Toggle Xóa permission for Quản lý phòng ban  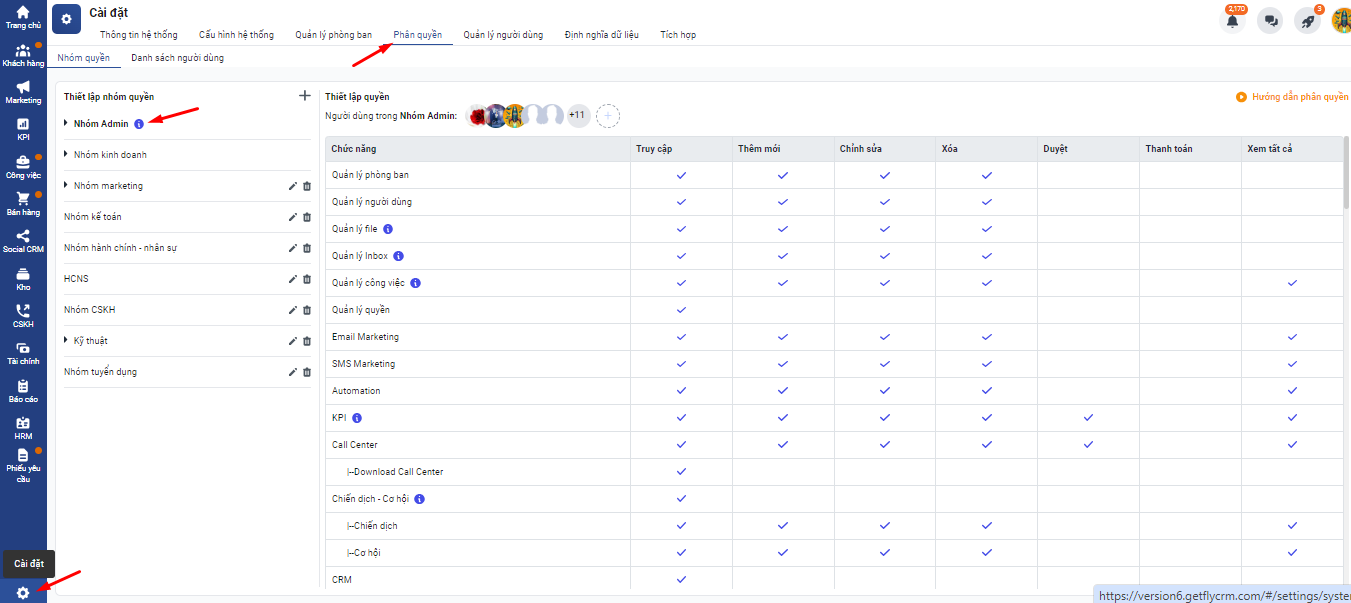(x=986, y=175)
